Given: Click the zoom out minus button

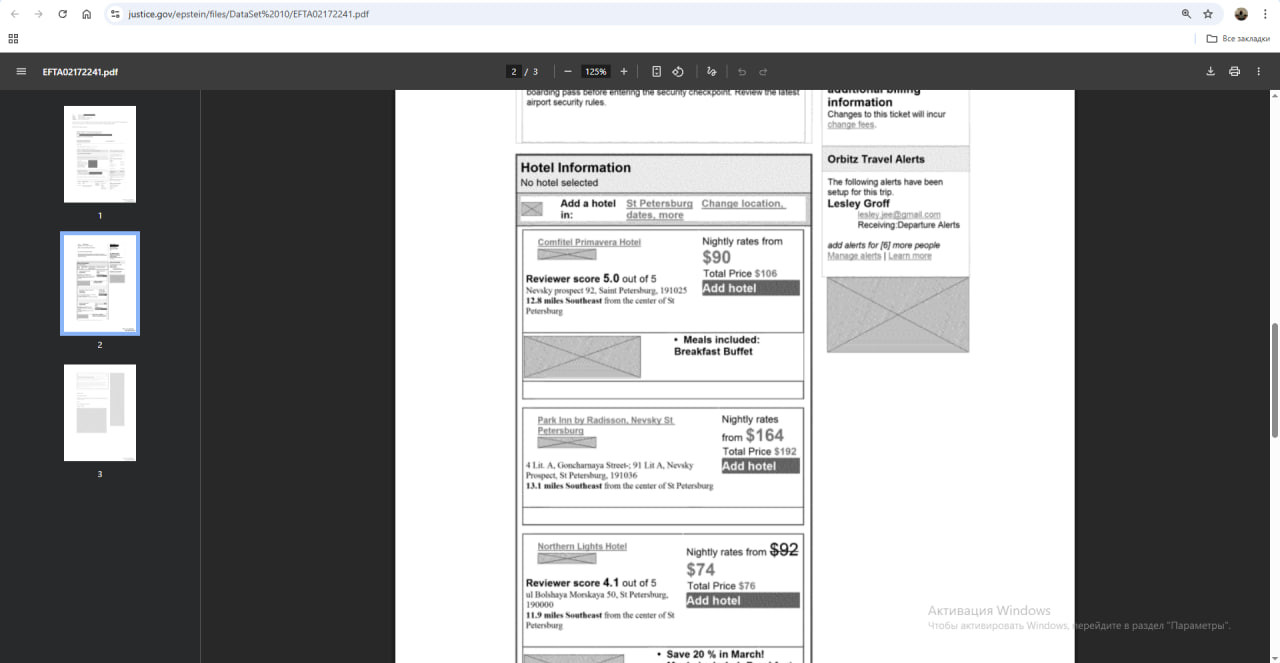Looking at the screenshot, I should click(x=568, y=72).
